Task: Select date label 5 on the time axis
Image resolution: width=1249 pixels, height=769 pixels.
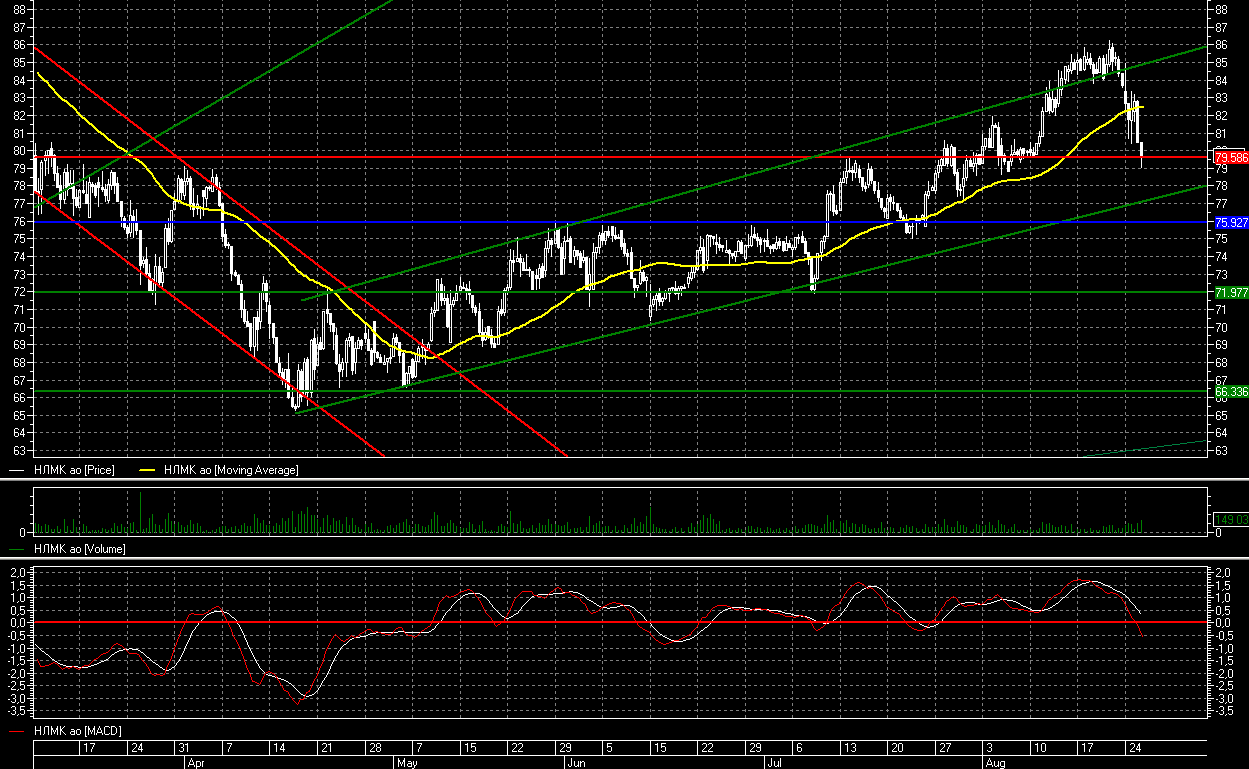Action: click(608, 748)
